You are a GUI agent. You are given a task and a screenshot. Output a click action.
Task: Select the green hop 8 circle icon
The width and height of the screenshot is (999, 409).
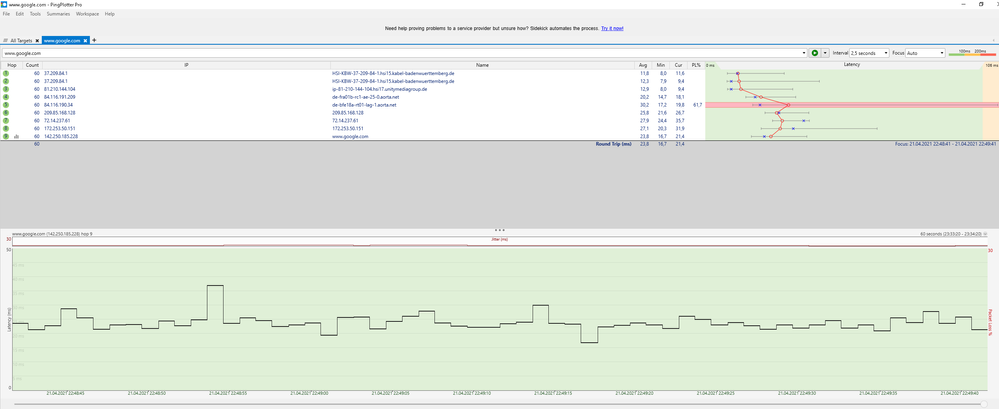6,128
